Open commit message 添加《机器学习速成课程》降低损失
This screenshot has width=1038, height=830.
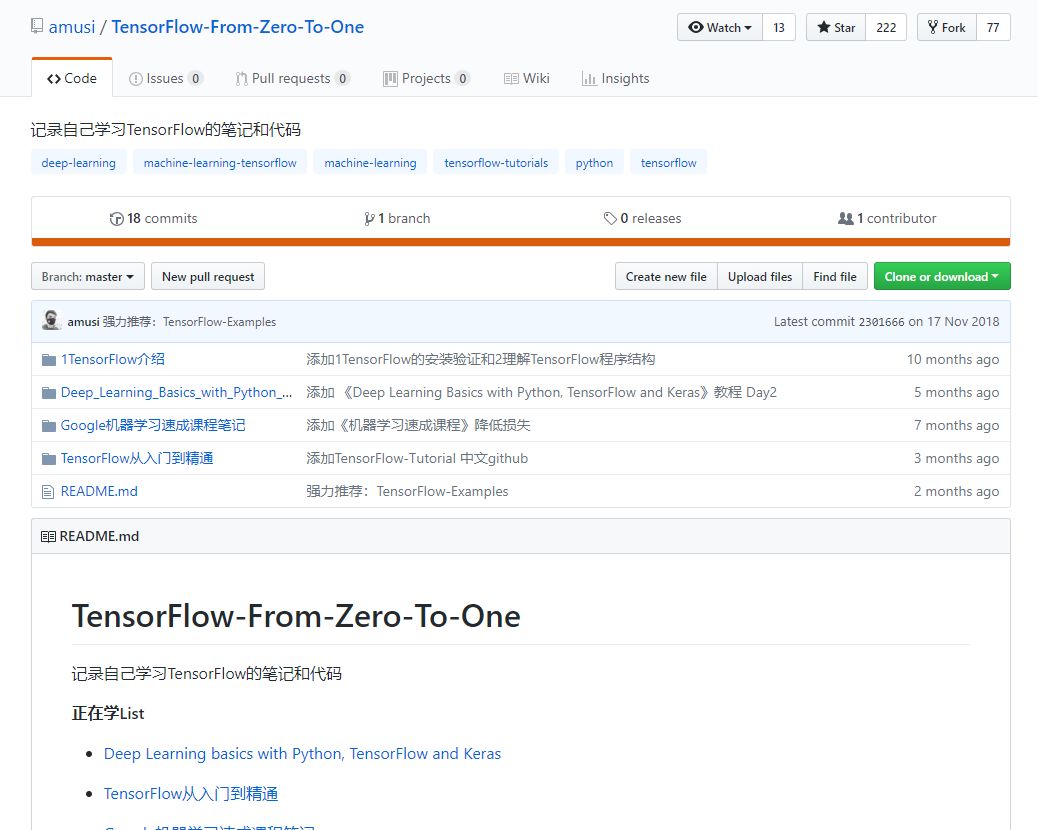pos(418,426)
